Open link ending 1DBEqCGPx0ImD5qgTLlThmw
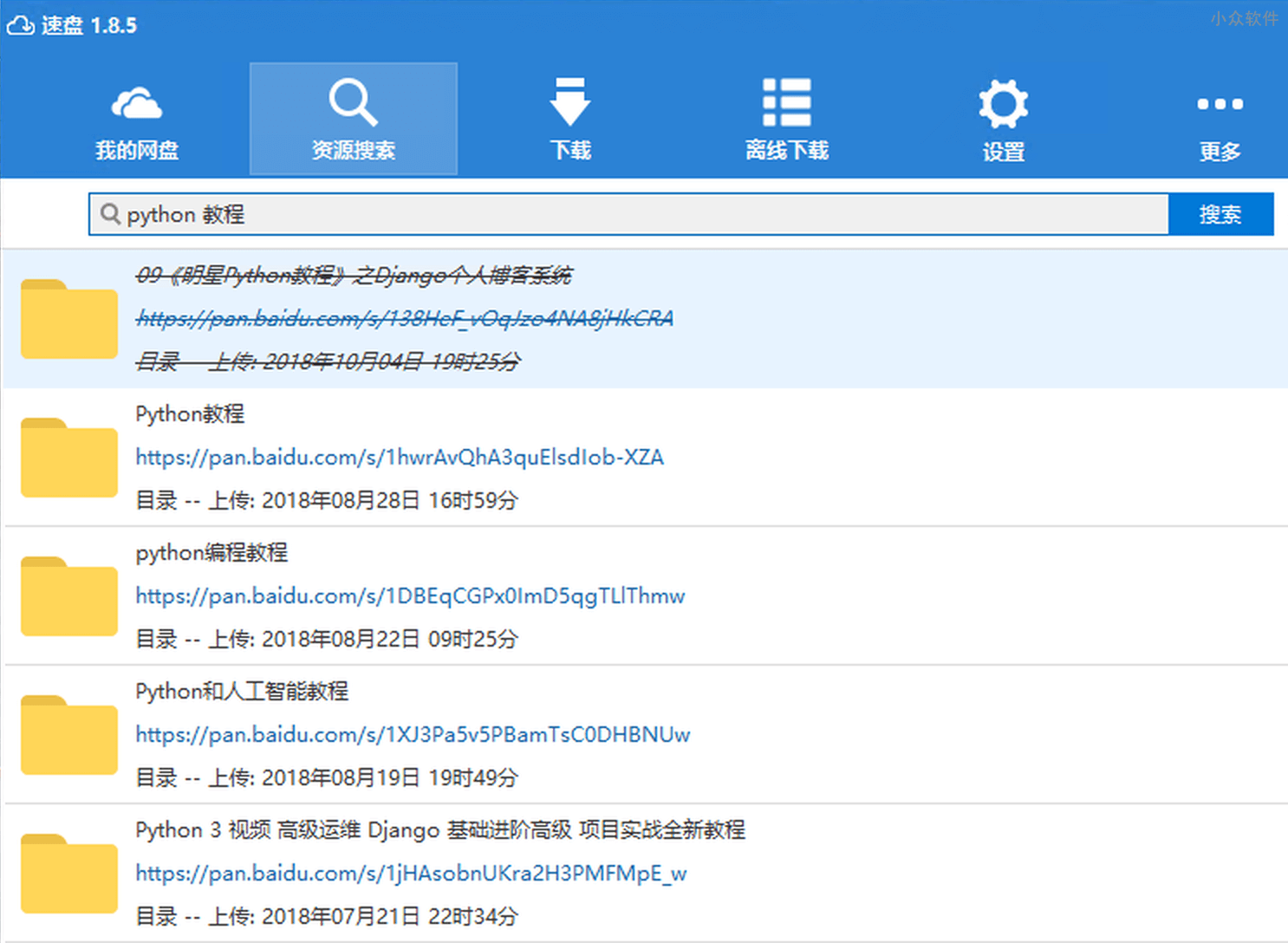This screenshot has height=943, width=1288. tap(410, 596)
